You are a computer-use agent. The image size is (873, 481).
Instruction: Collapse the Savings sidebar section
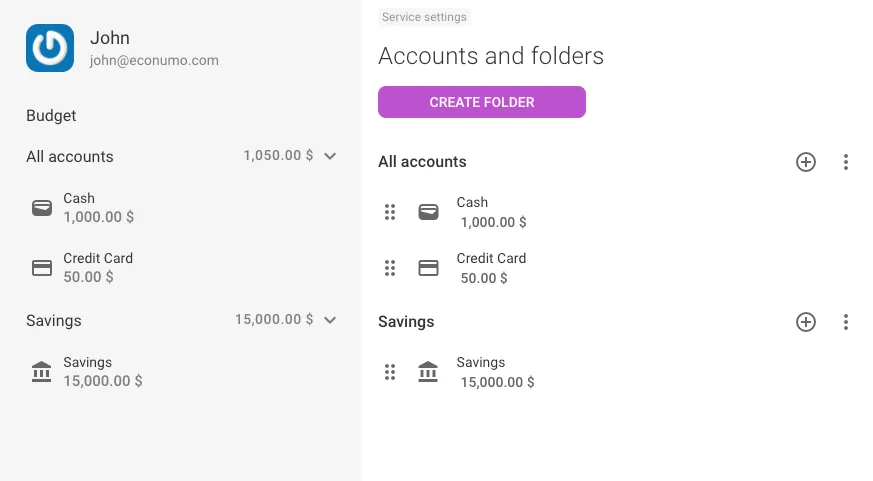coord(330,320)
